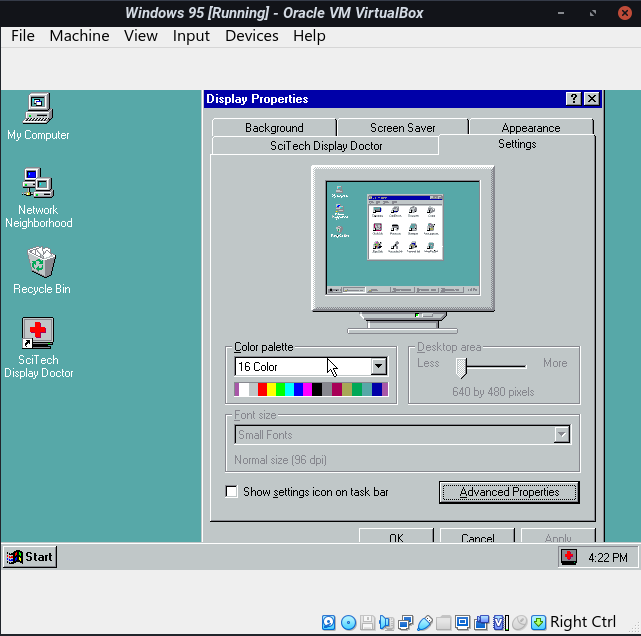Click the Advanced Properties button
641x636 pixels.
(509, 492)
